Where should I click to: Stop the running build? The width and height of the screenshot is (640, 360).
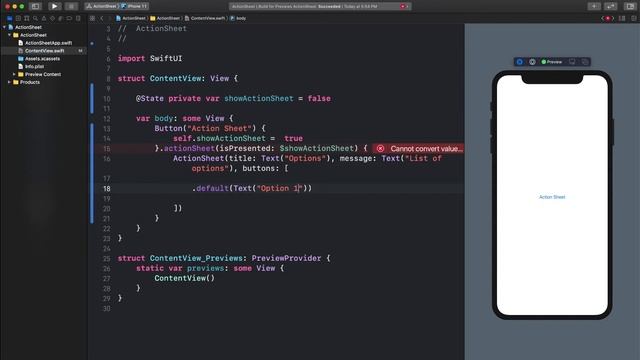coord(71,6)
